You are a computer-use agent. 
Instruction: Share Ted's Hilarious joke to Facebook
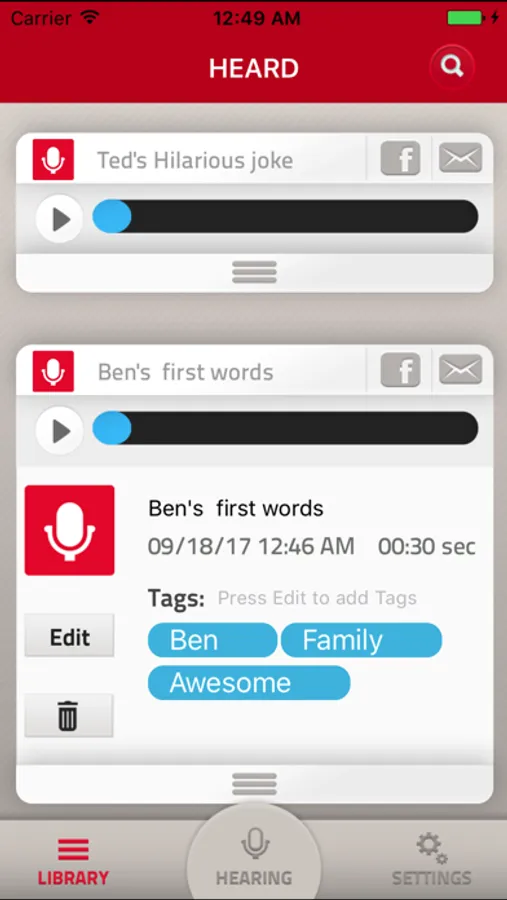coord(400,158)
